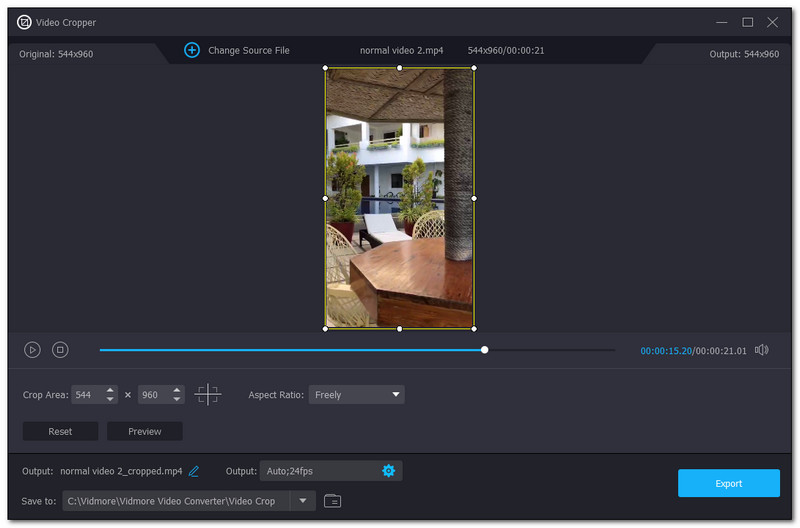Screen dimensions: 800x528
Task: Click the Play button
Action: click(32, 350)
